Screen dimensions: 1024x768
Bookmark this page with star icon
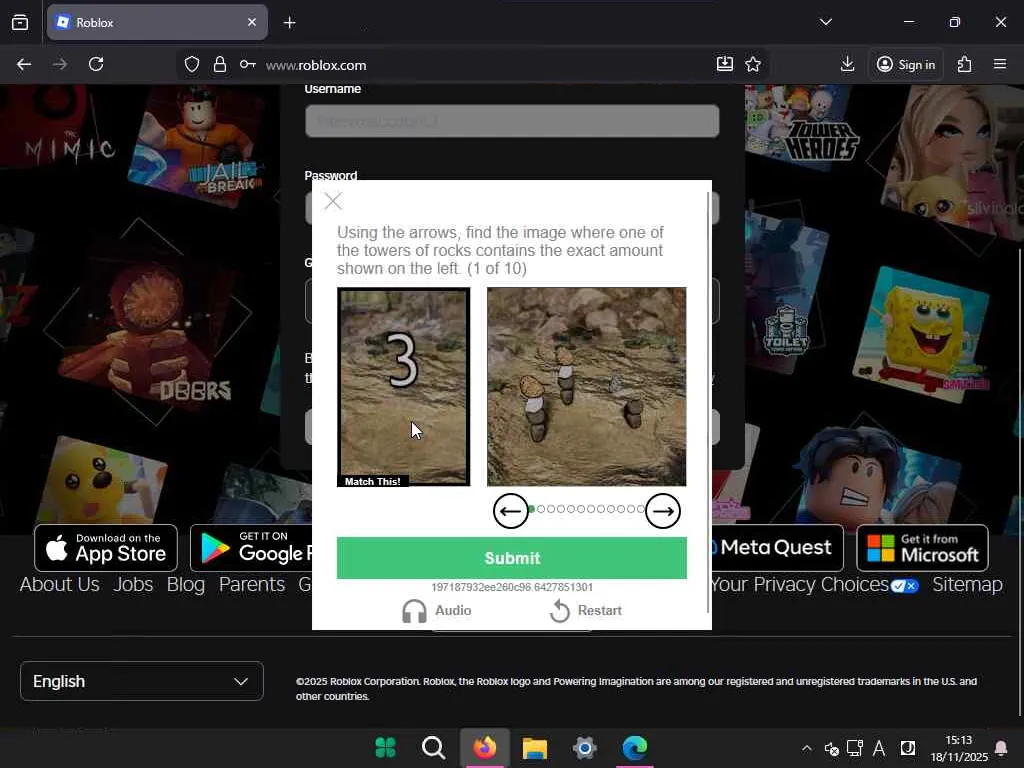(753, 64)
